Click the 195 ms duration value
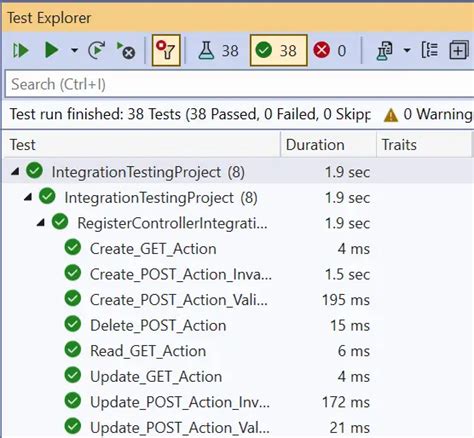The width and height of the screenshot is (474, 438). pyautogui.click(x=346, y=300)
